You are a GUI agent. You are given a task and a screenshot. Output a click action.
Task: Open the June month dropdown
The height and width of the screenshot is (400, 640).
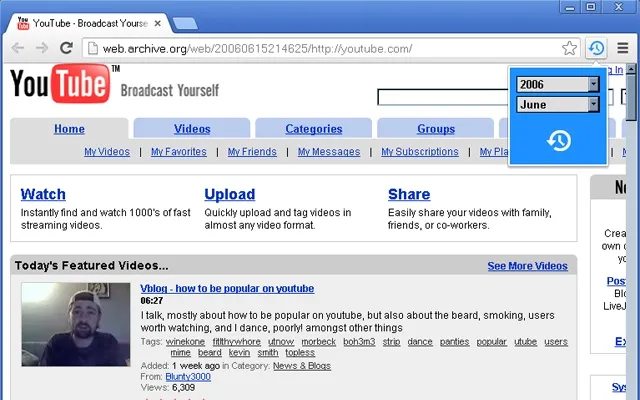point(558,104)
